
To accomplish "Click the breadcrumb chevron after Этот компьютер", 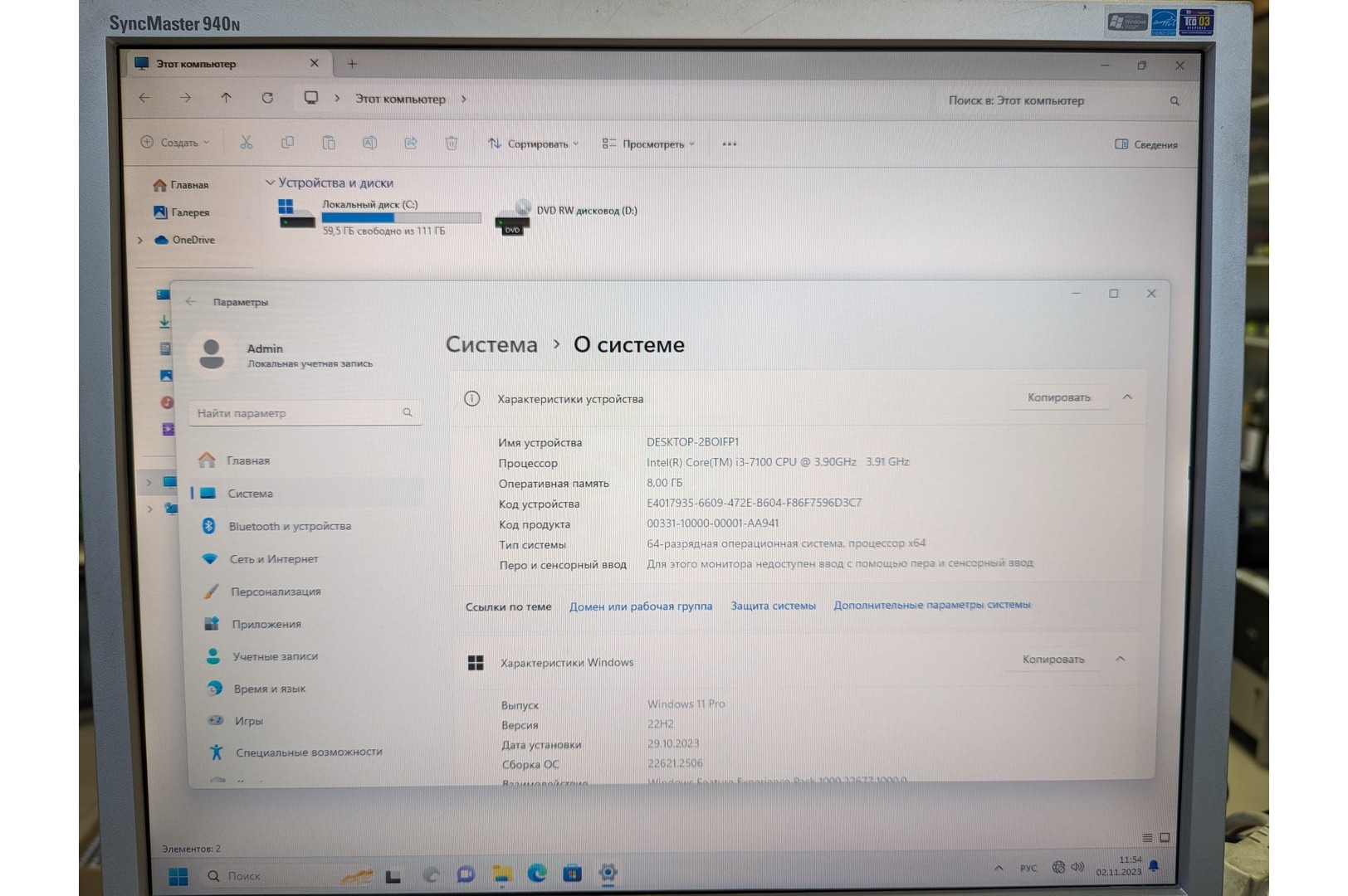I will pos(463,99).
